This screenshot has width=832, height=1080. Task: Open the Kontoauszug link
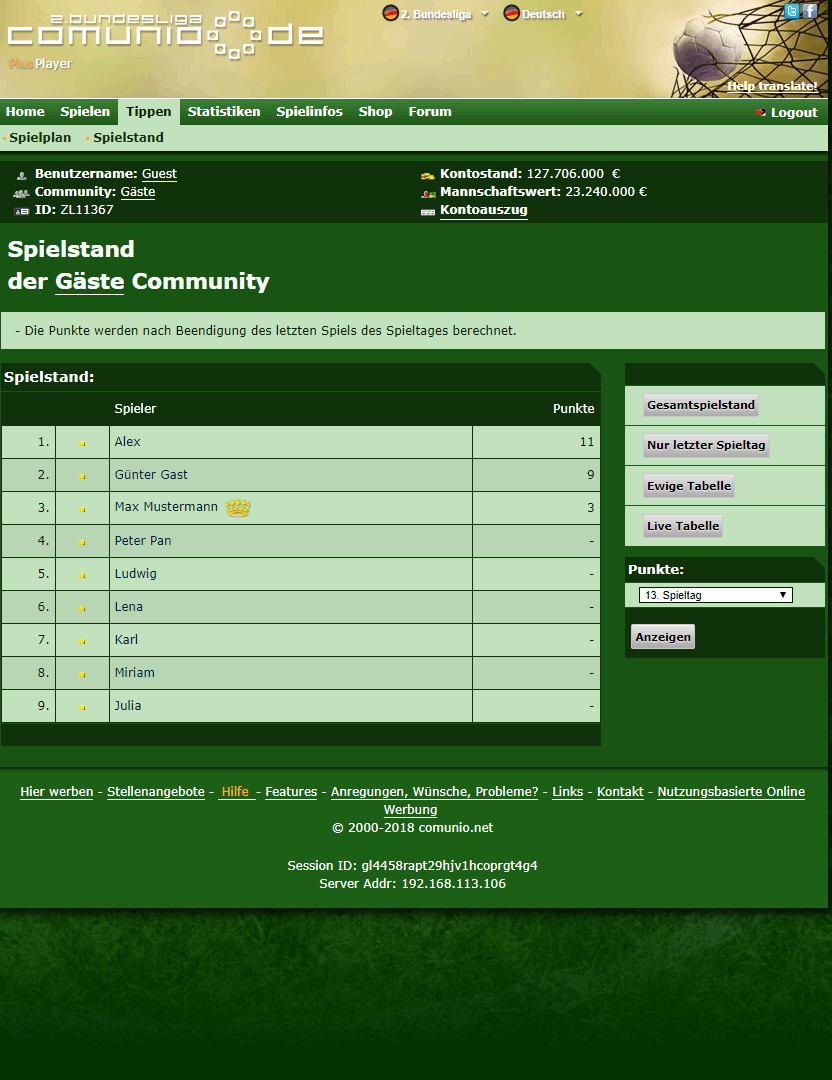coord(483,210)
